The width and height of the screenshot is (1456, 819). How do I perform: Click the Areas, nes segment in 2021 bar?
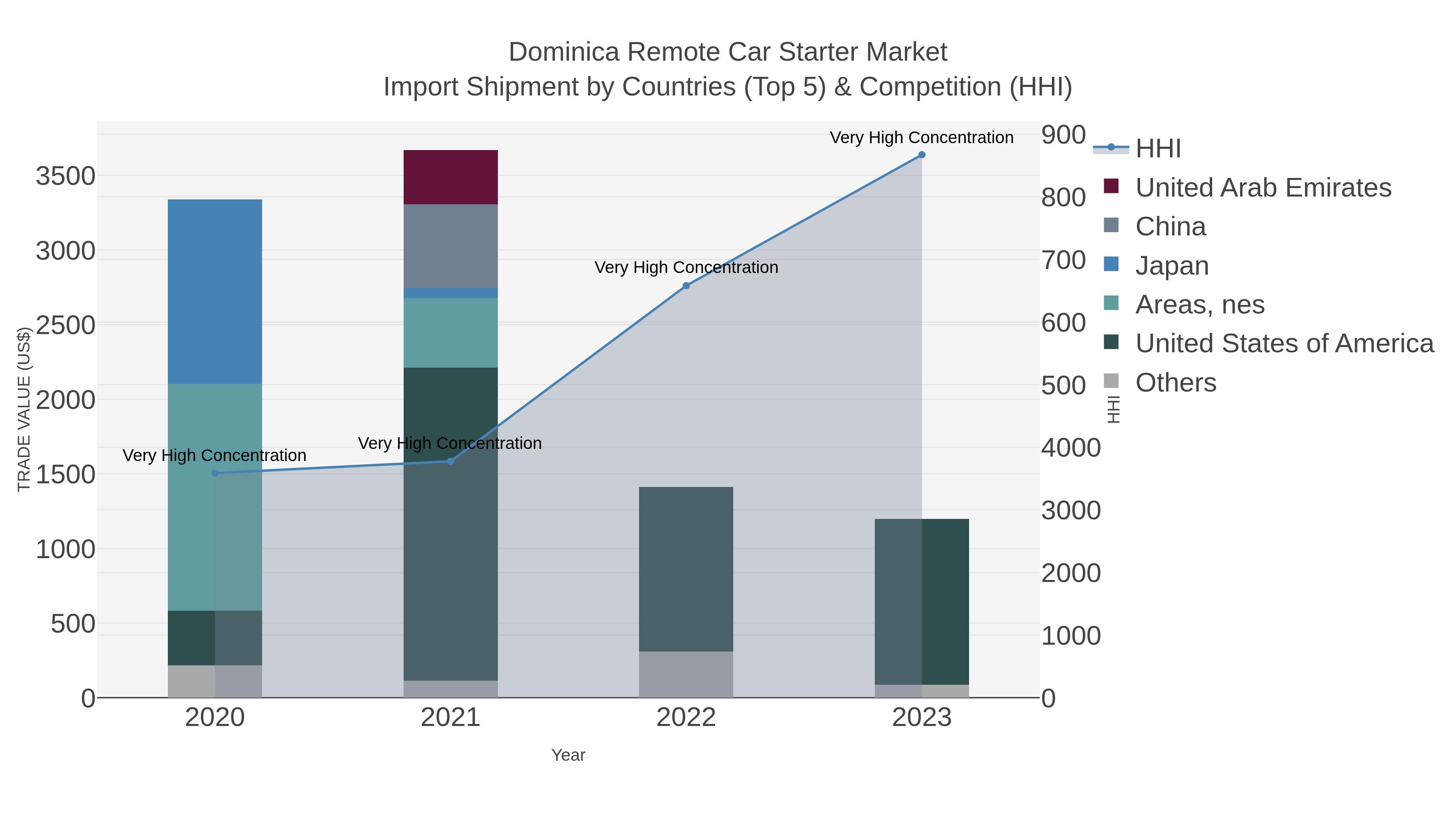[x=451, y=333]
